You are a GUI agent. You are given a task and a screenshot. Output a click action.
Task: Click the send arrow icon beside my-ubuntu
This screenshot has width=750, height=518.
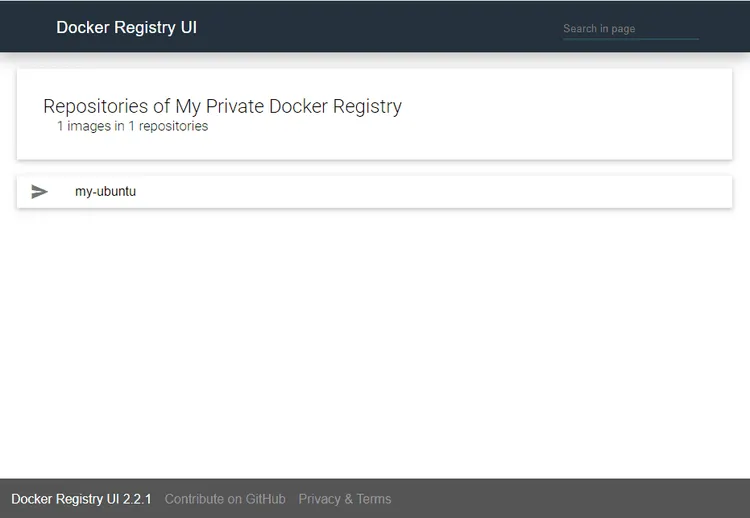pyautogui.click(x=40, y=192)
